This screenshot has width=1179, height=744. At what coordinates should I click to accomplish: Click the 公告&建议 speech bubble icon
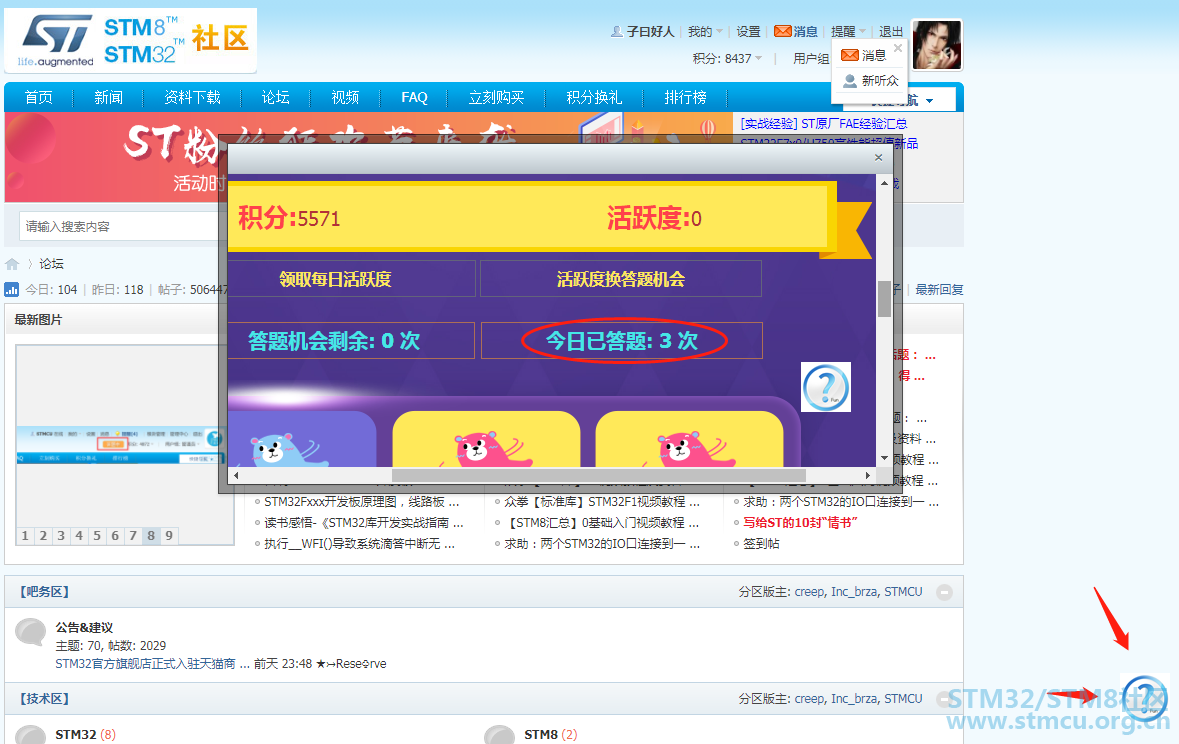point(30,633)
